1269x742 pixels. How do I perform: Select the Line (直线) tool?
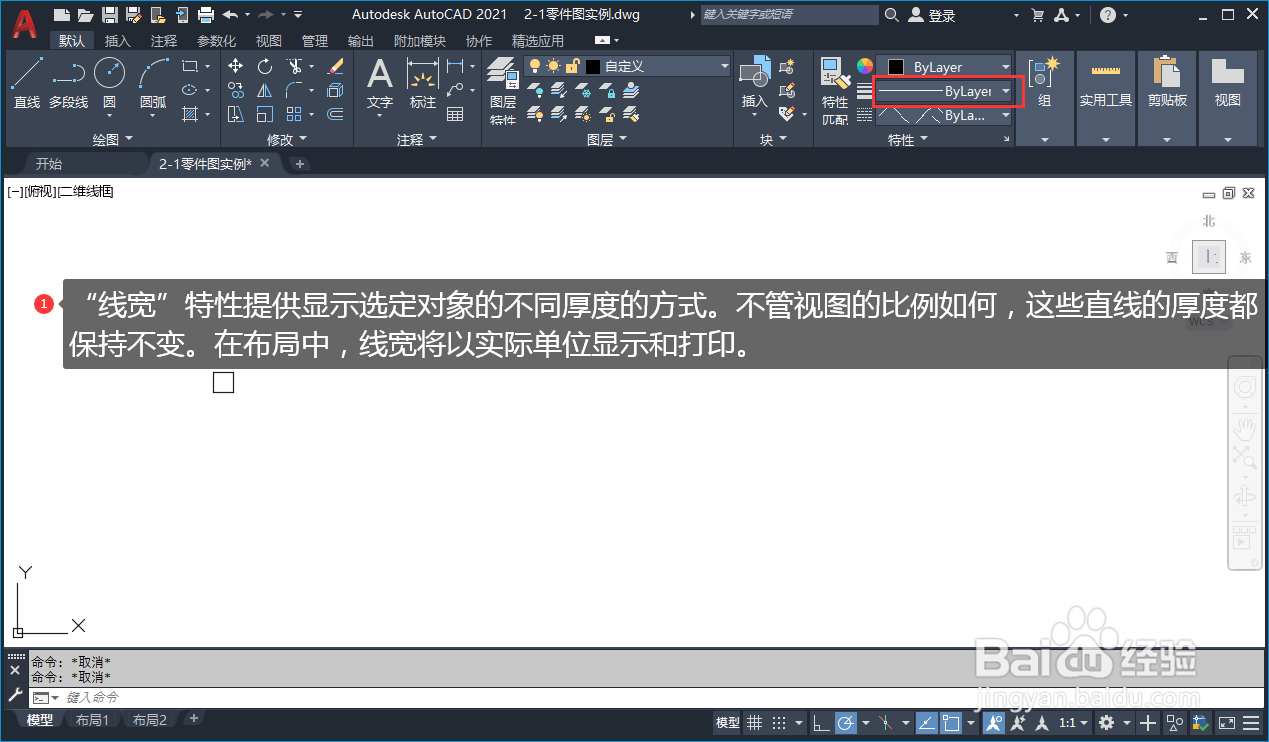(x=27, y=82)
